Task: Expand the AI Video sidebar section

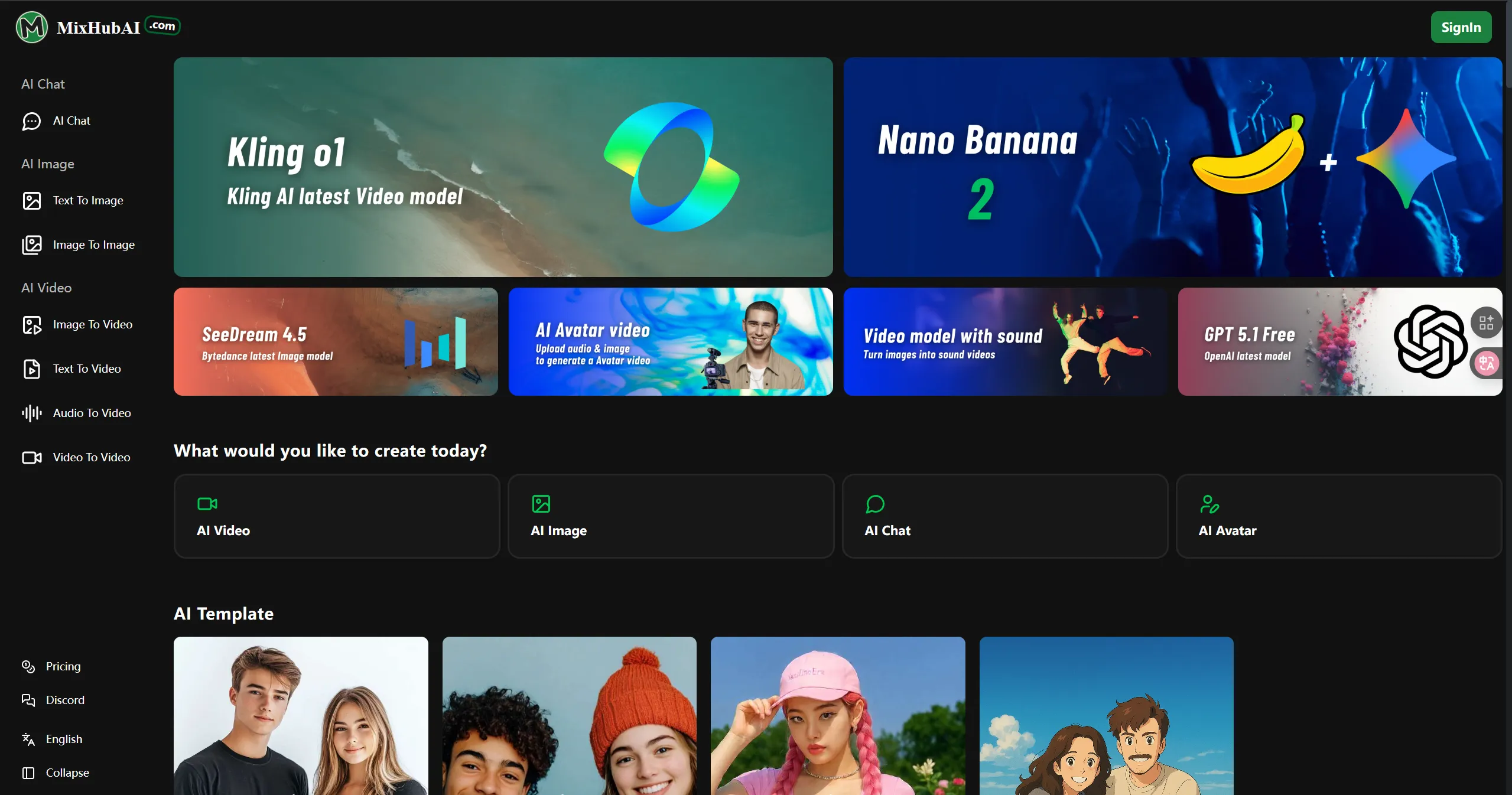Action: click(x=46, y=288)
